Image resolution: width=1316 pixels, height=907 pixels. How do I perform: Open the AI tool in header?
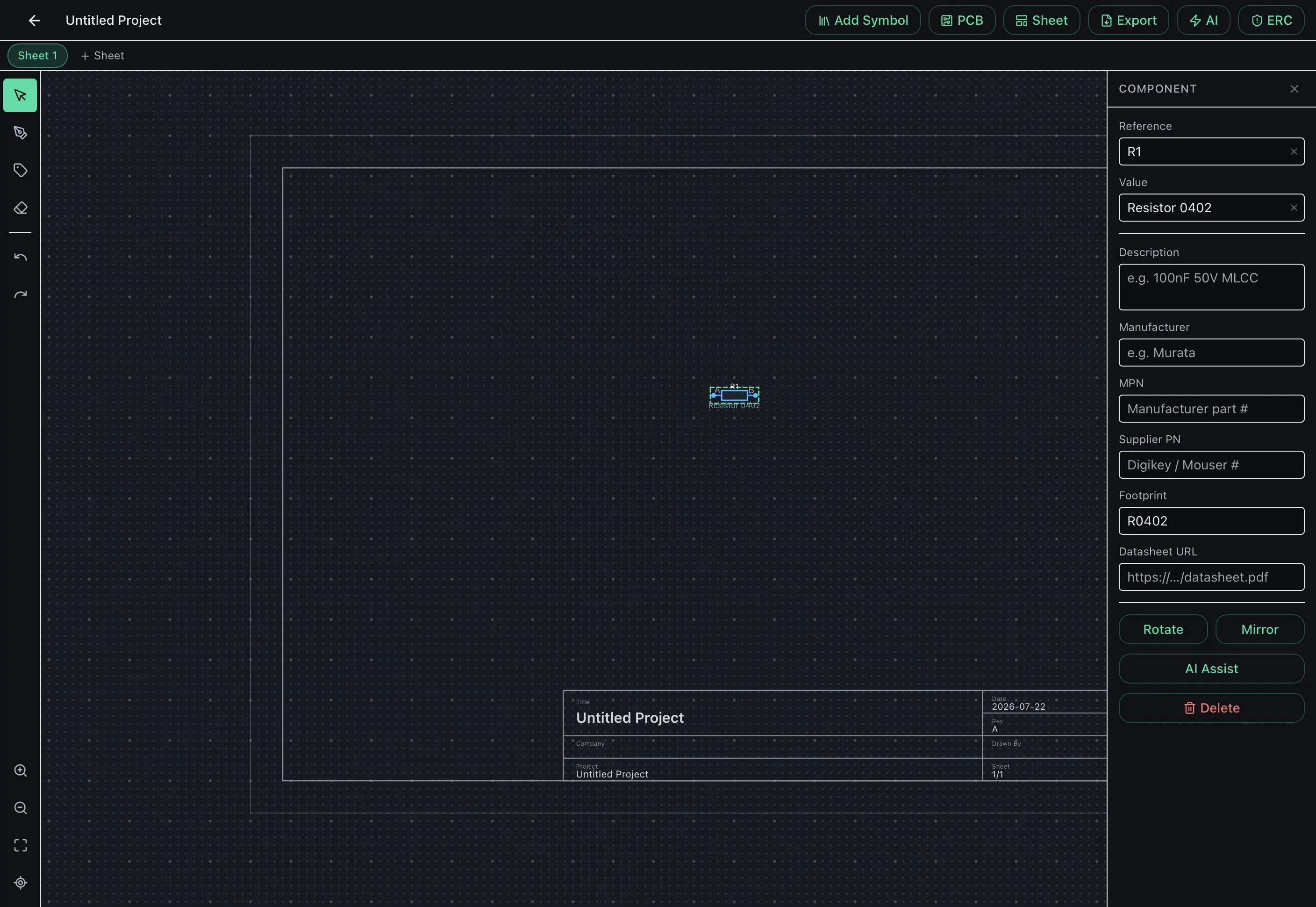pos(1203,21)
